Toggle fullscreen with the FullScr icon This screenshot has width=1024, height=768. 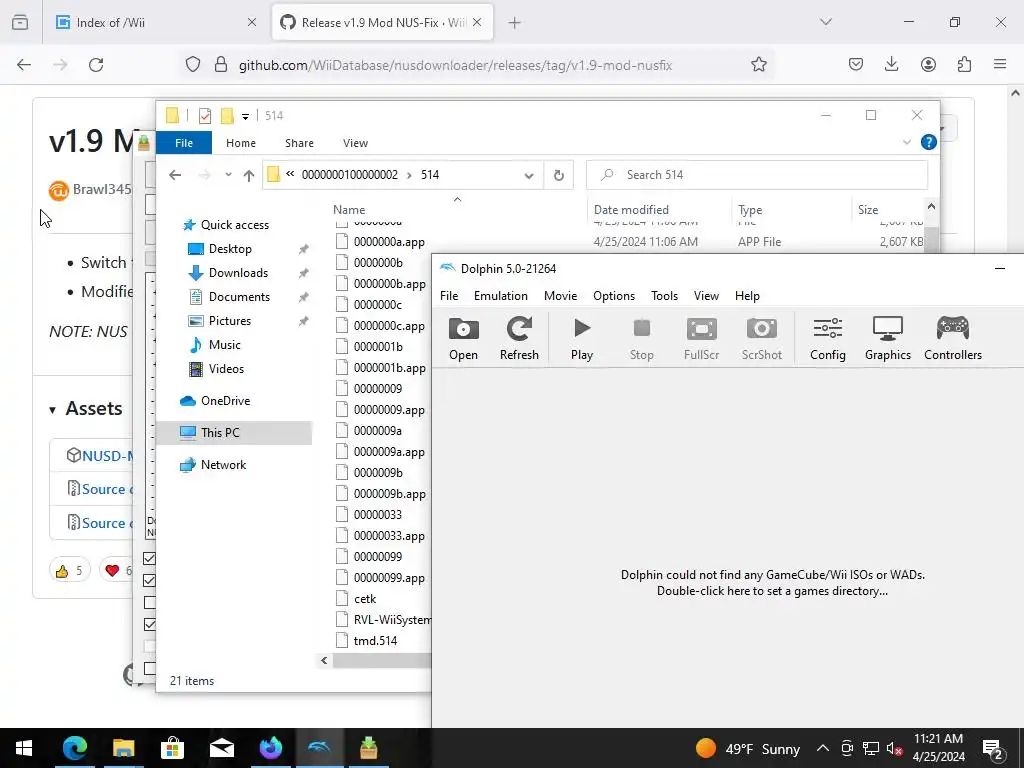click(x=701, y=338)
